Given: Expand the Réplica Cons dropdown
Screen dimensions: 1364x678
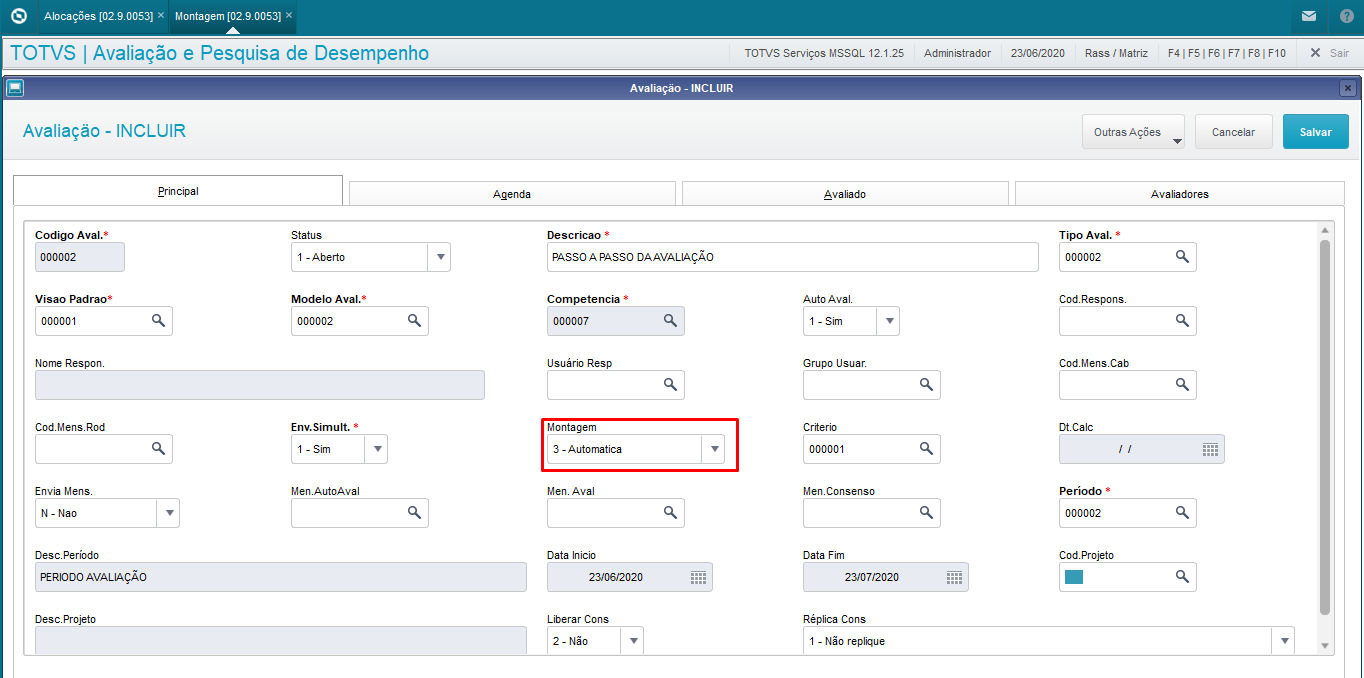Looking at the screenshot, I should pos(1283,641).
